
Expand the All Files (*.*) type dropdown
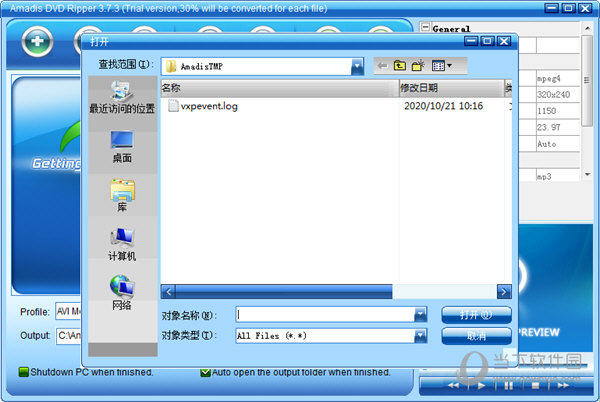click(420, 336)
